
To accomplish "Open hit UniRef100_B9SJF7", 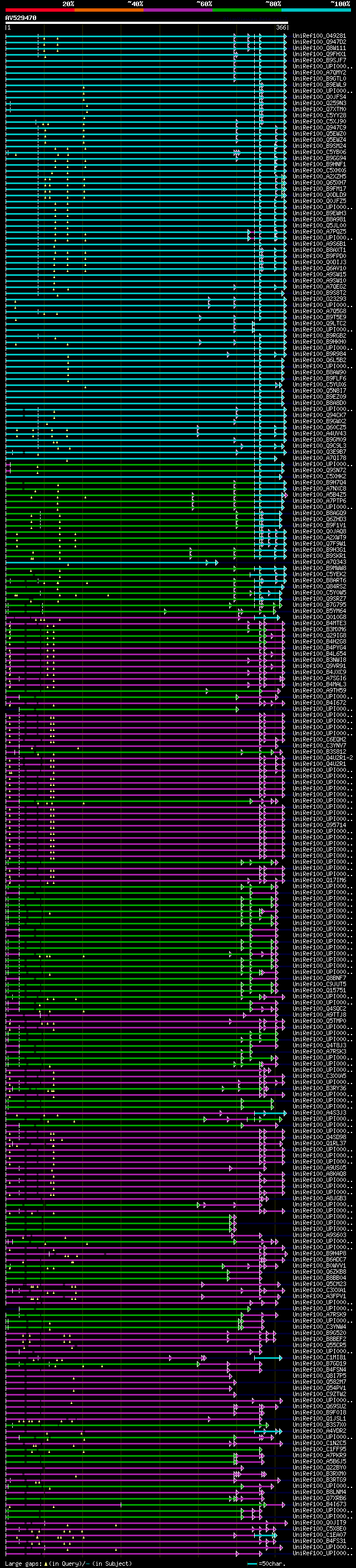I will tap(319, 60).
